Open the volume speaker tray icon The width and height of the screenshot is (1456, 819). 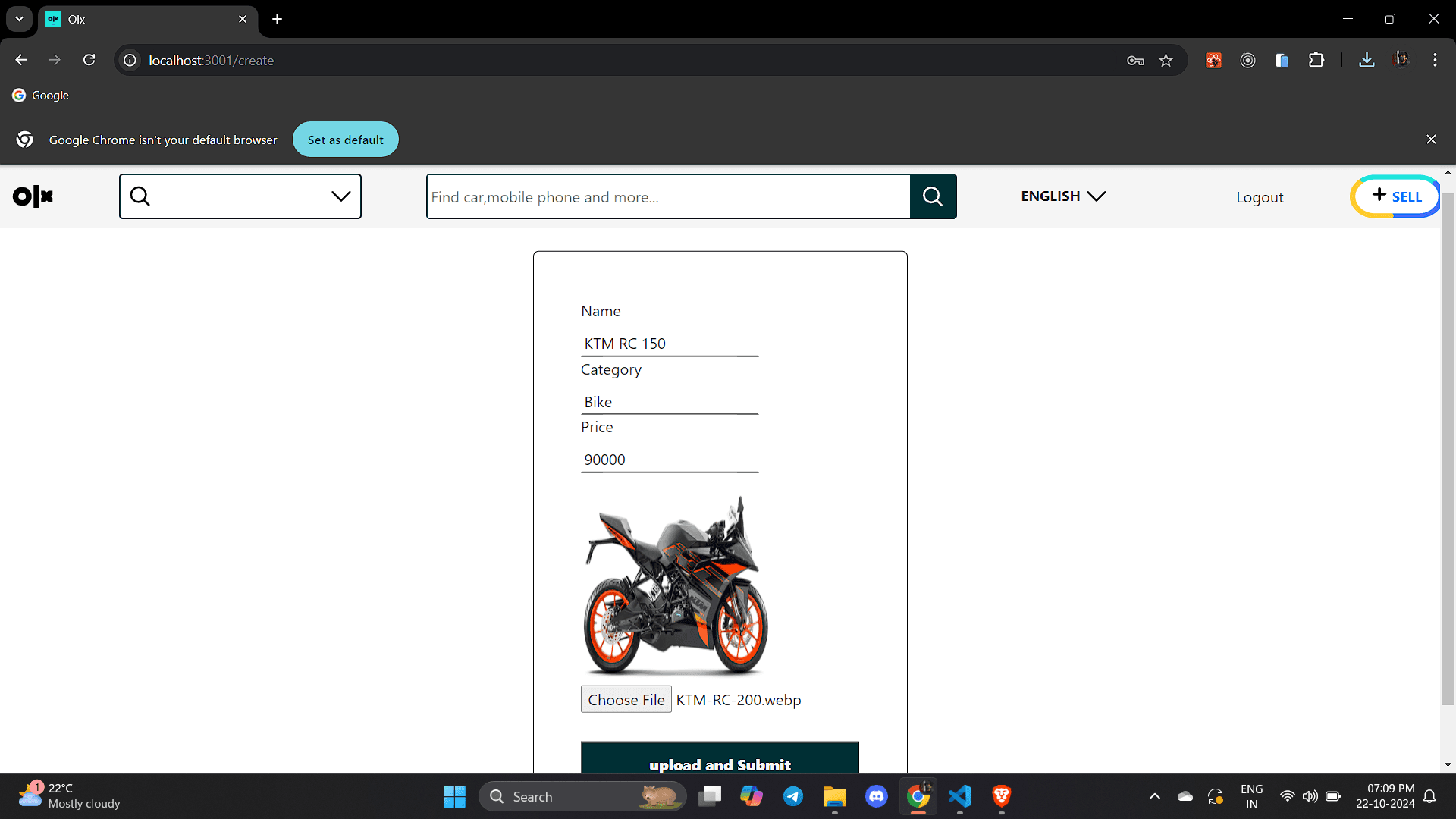tap(1310, 796)
